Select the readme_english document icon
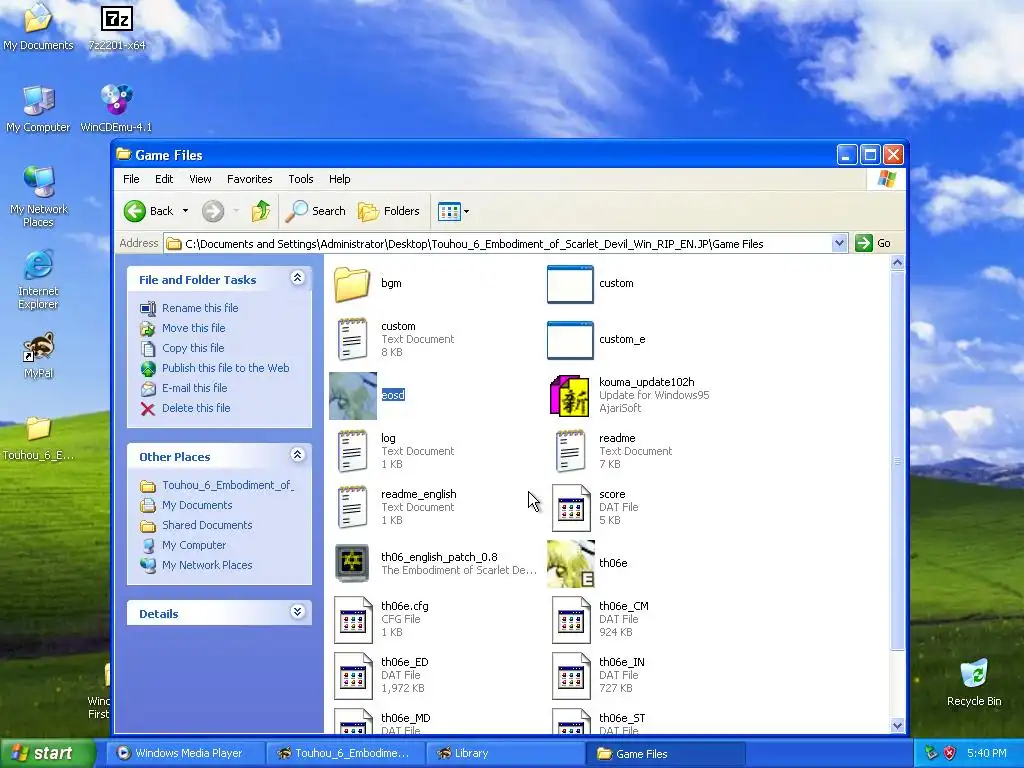 point(352,507)
